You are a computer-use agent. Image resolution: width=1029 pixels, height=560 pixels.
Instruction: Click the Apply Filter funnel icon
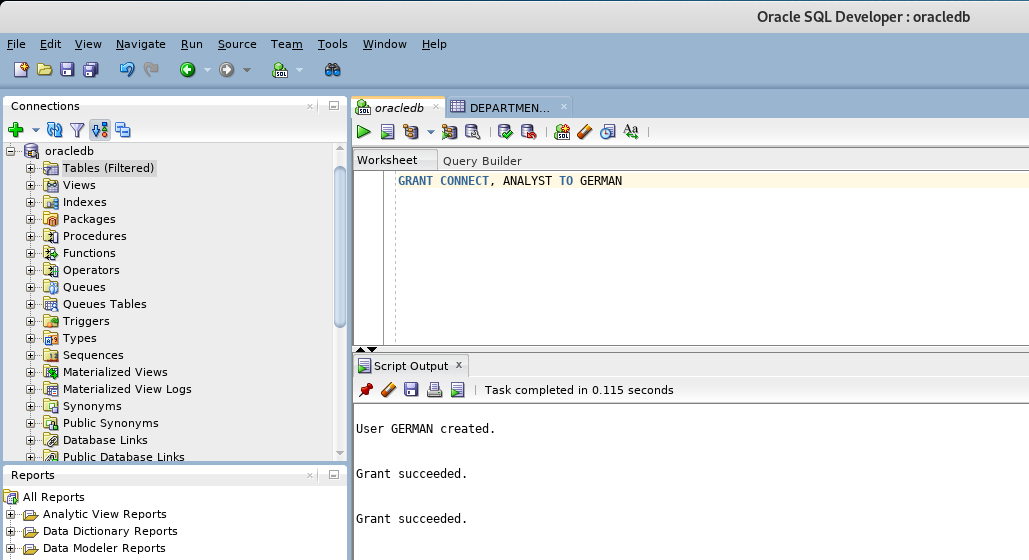click(x=77, y=130)
